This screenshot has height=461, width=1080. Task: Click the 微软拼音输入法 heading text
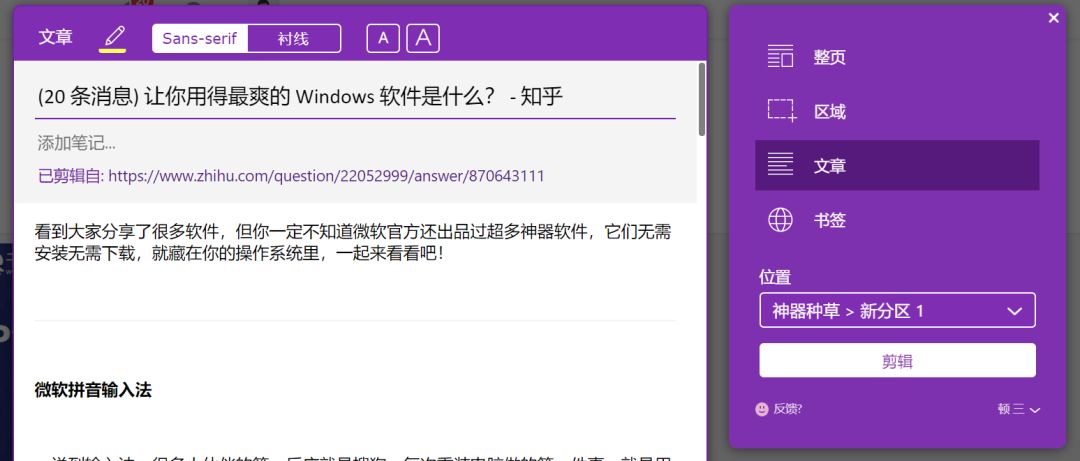(93, 391)
